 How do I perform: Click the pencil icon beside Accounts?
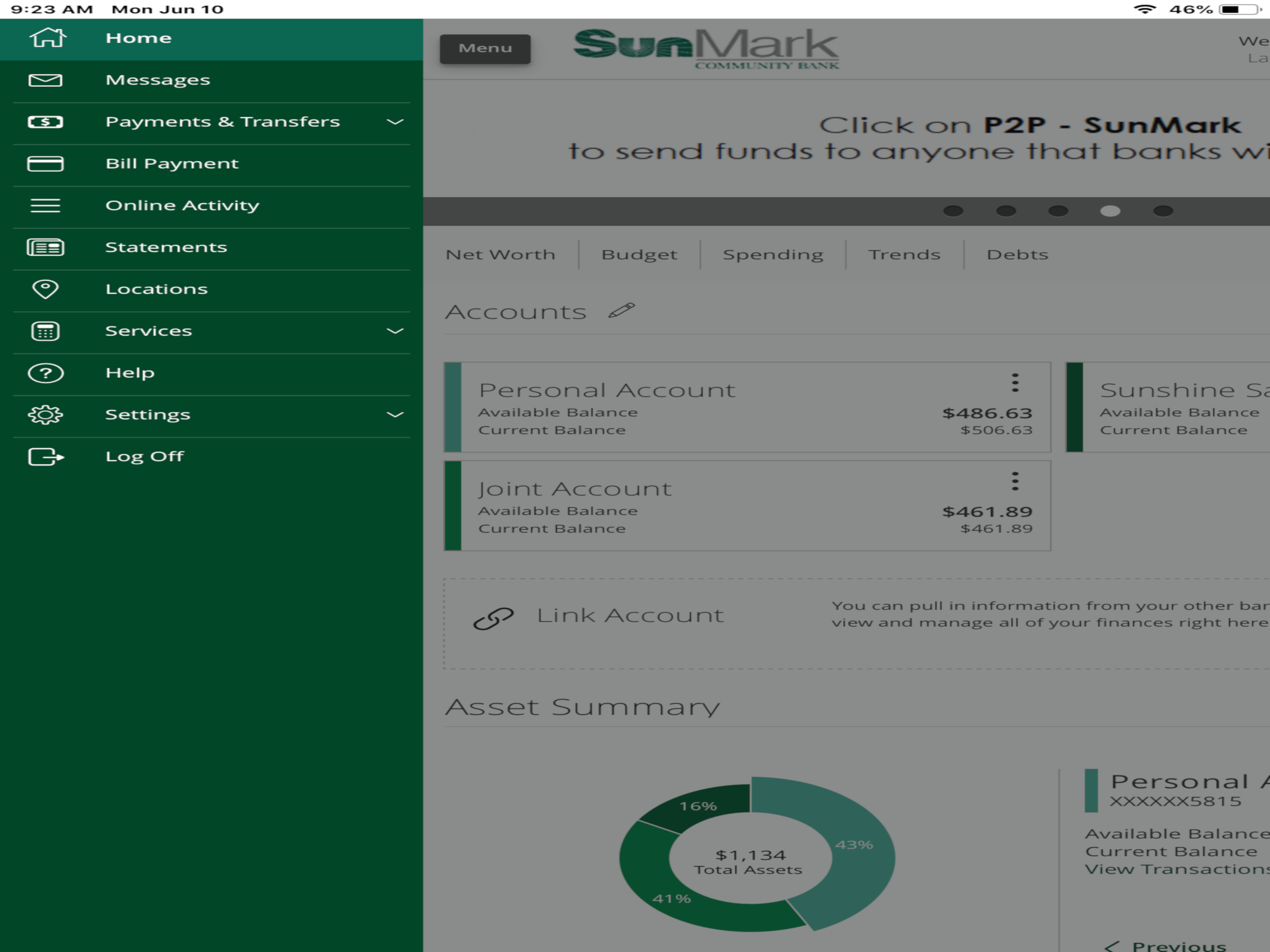[622, 311]
